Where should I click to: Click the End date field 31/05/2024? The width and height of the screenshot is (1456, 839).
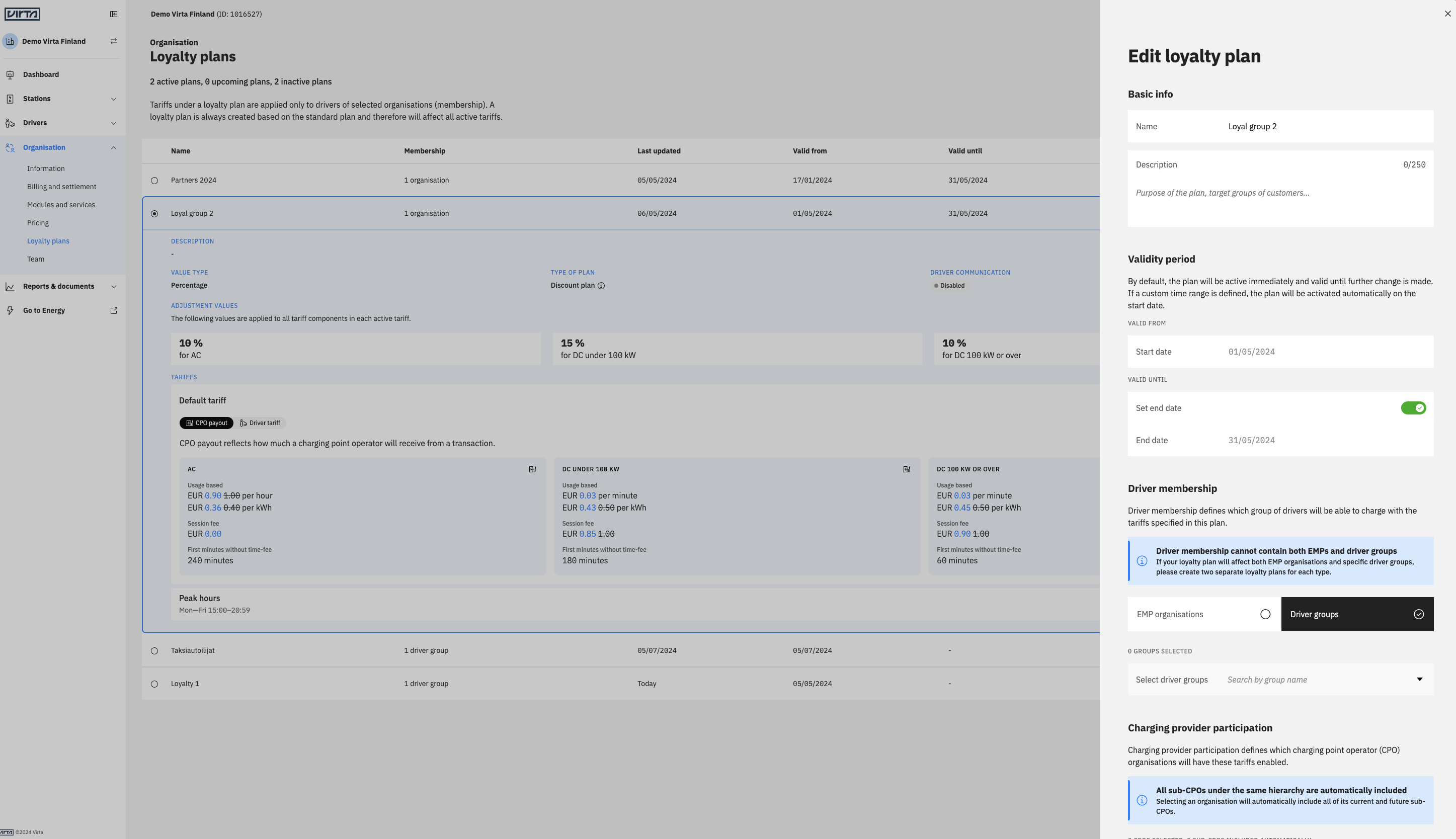tap(1280, 440)
